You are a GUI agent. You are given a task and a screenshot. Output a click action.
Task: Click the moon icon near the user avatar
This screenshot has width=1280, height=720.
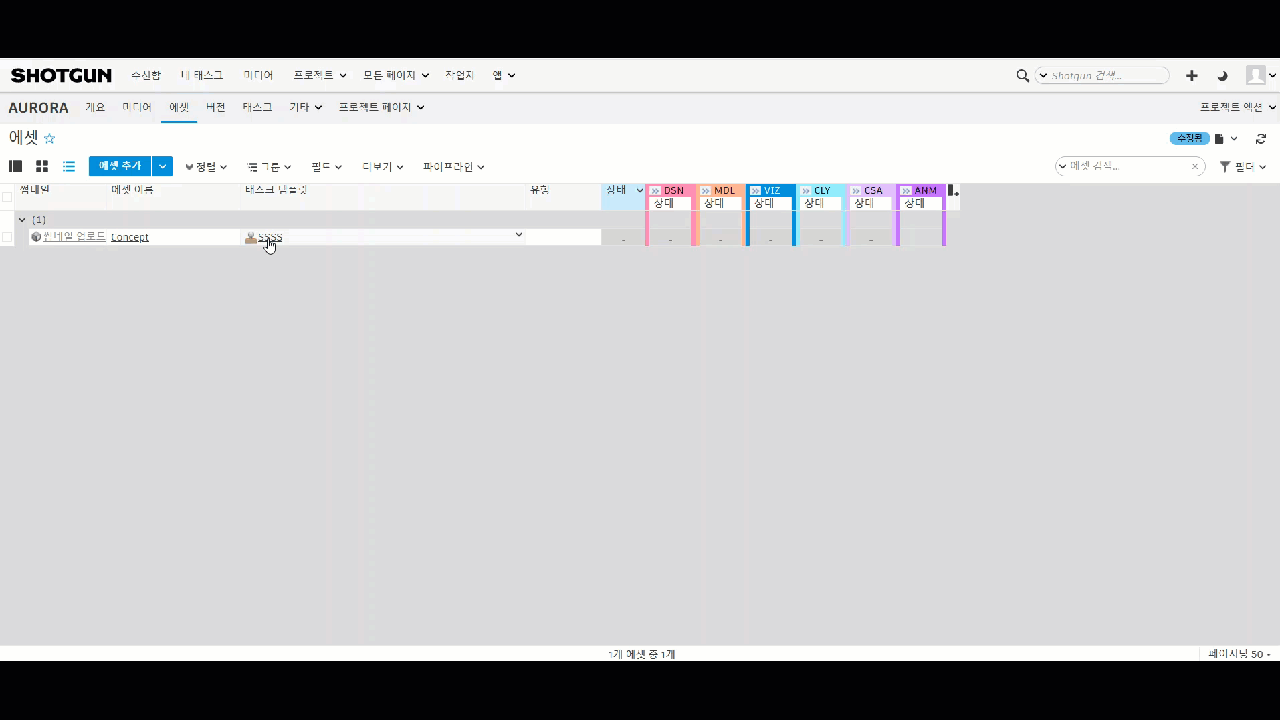tap(1222, 75)
